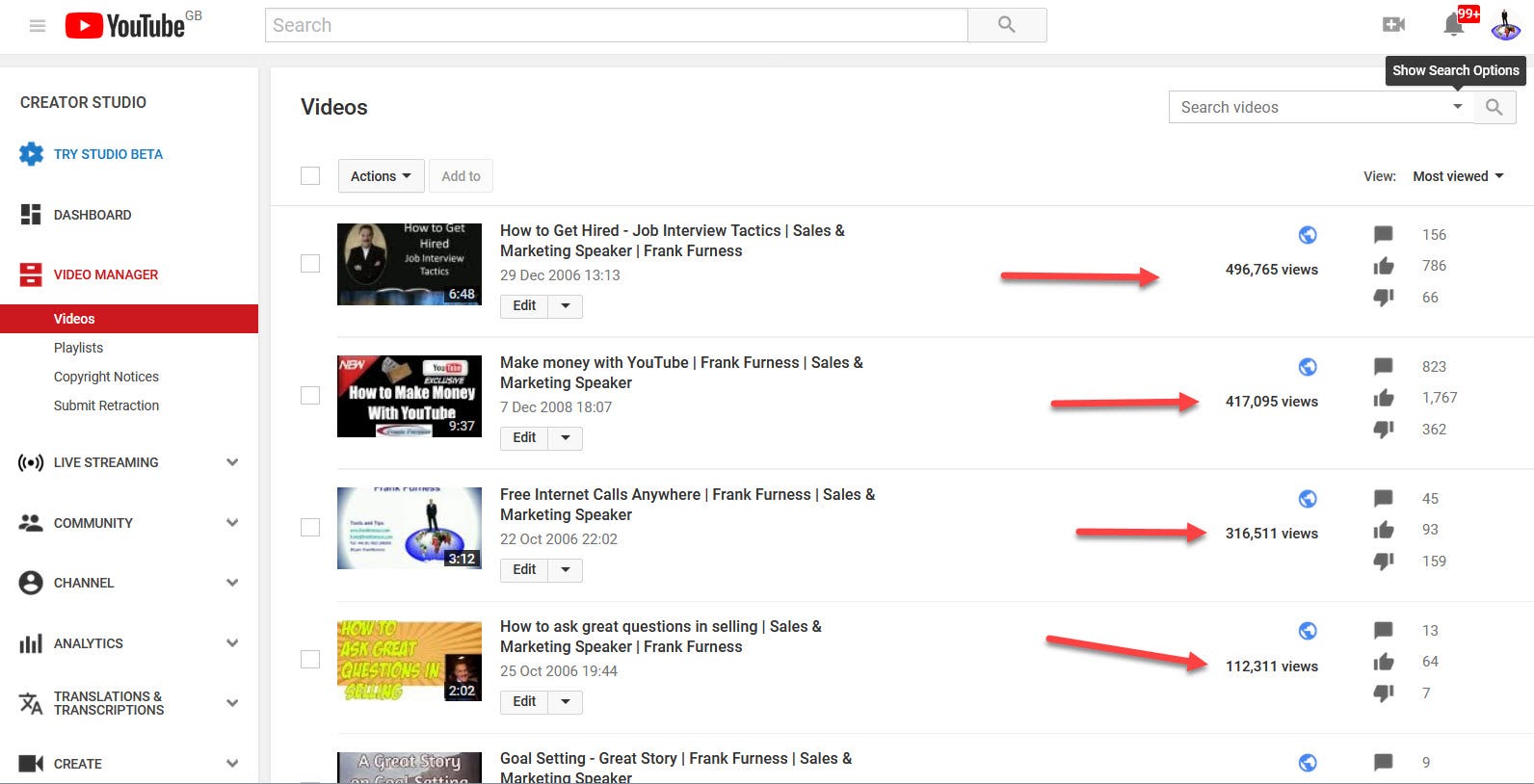Open the create video camera icon
Screen dimensions: 1534x784
[1393, 25]
